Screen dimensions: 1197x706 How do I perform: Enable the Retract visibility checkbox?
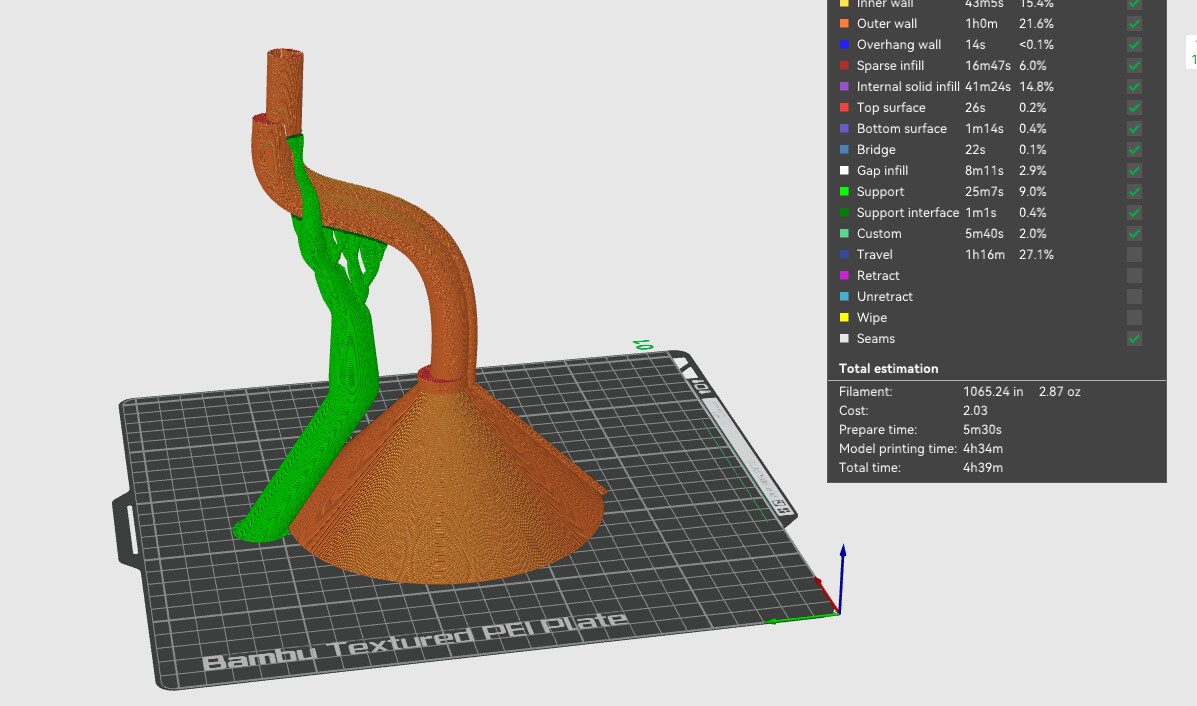click(x=1134, y=276)
